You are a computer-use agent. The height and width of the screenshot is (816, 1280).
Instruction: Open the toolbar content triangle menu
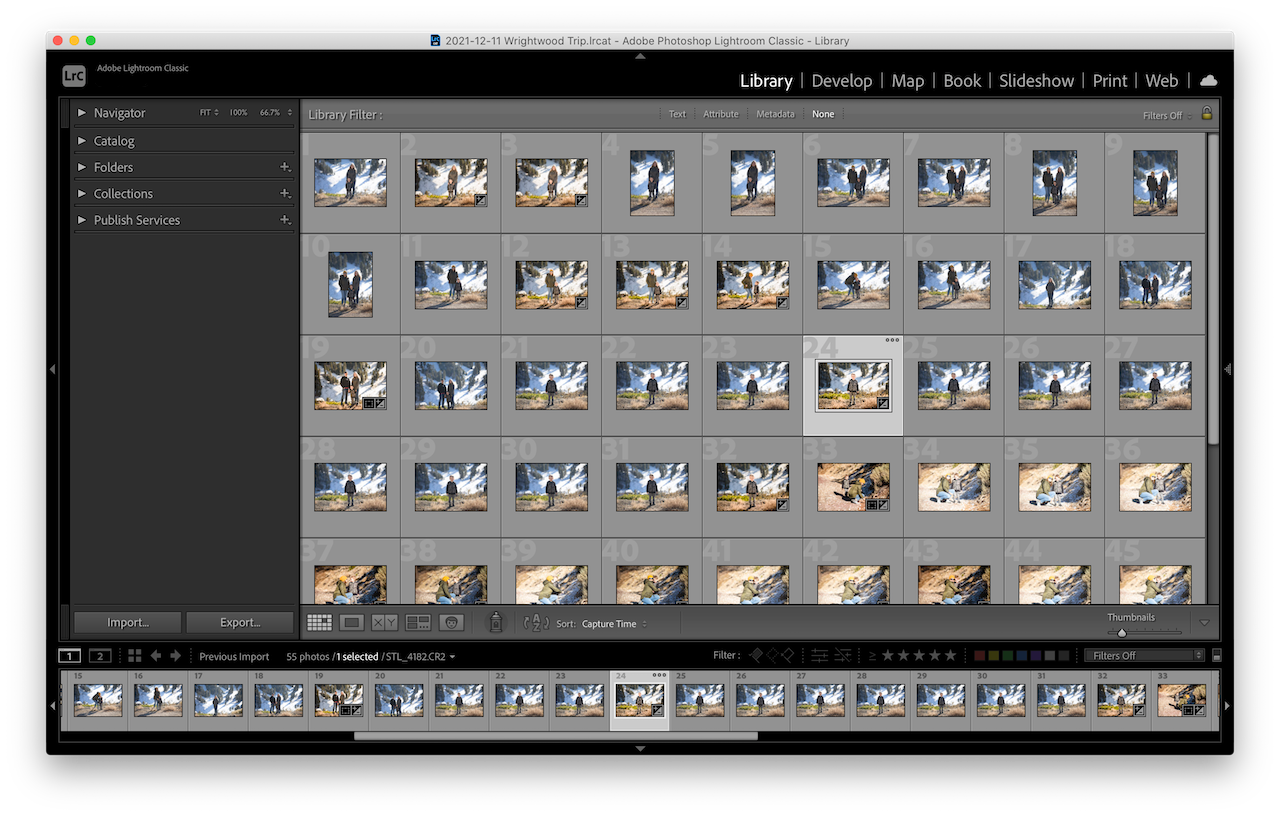tap(1204, 623)
